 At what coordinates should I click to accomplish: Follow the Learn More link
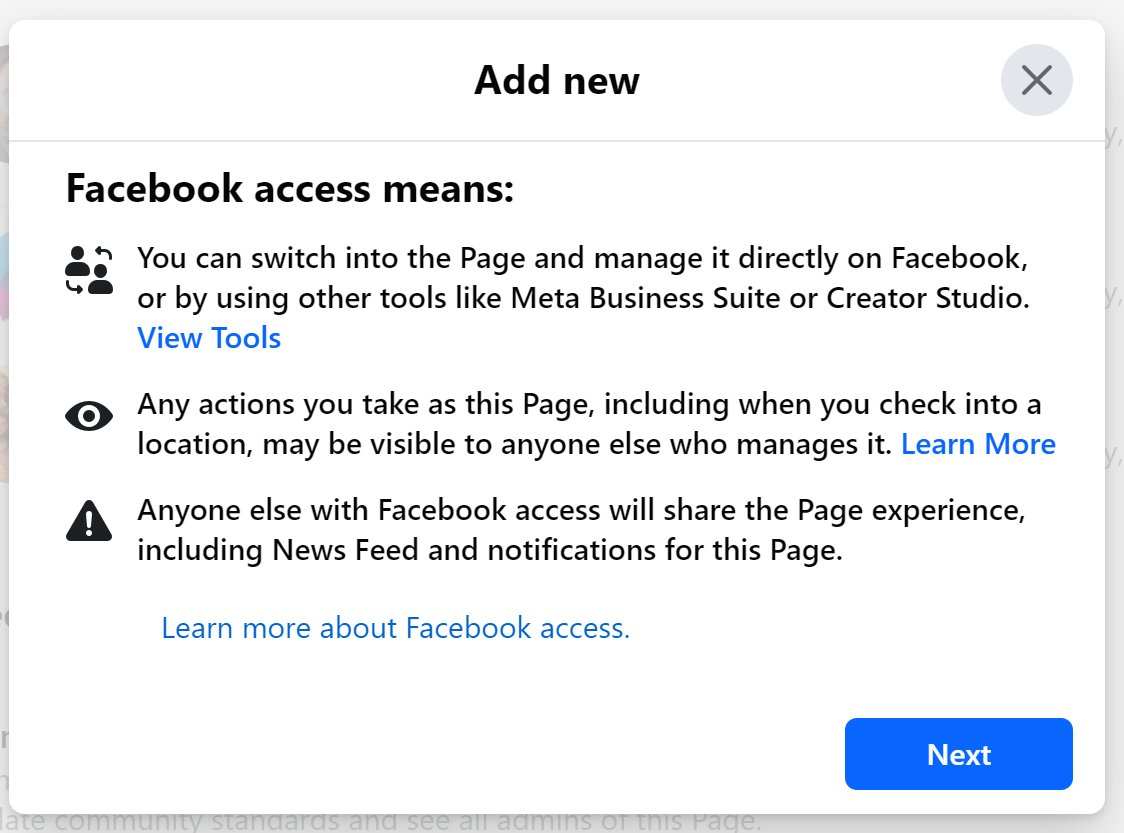point(978,444)
